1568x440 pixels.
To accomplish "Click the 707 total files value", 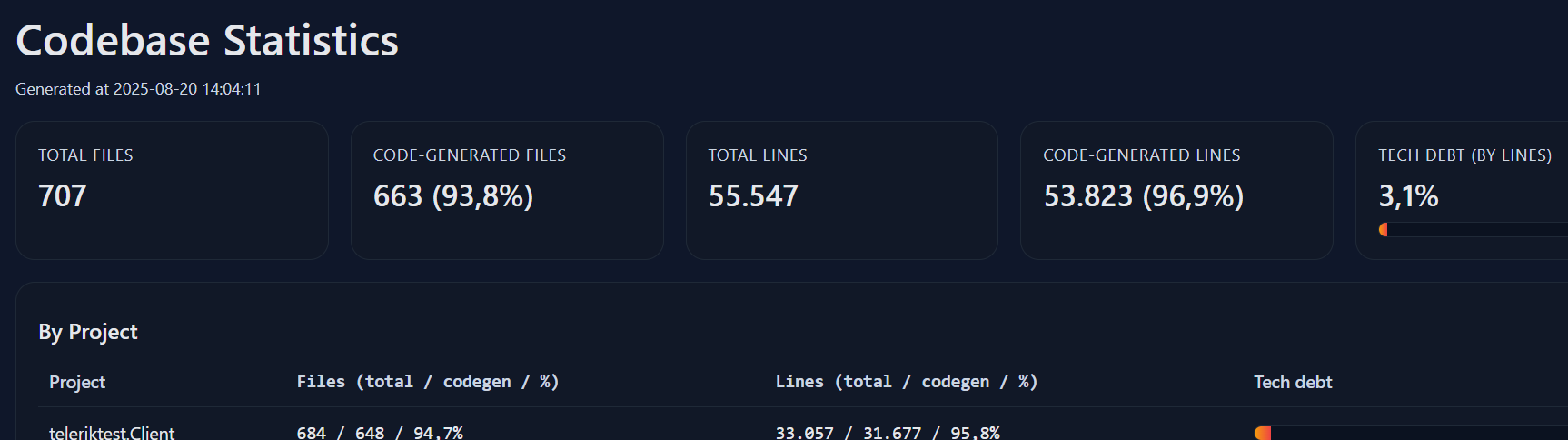I will click(63, 195).
